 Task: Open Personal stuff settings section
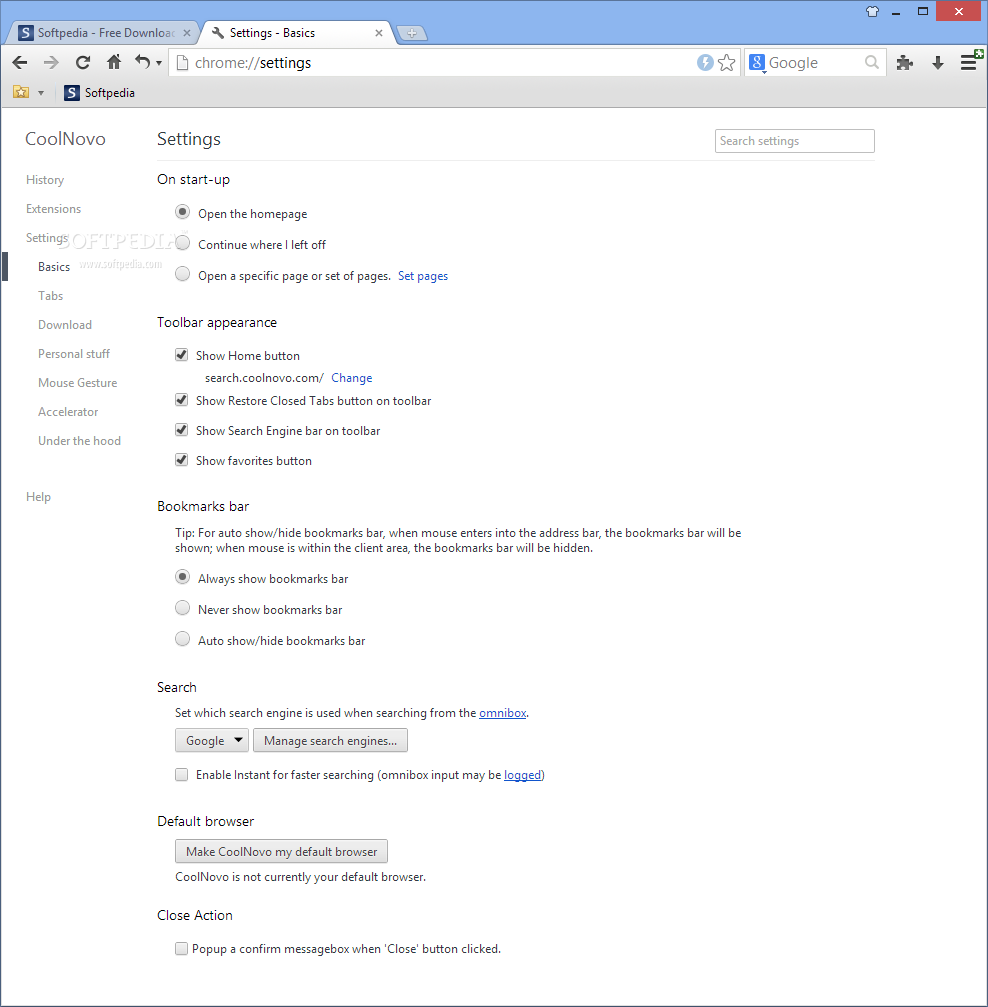pos(74,354)
